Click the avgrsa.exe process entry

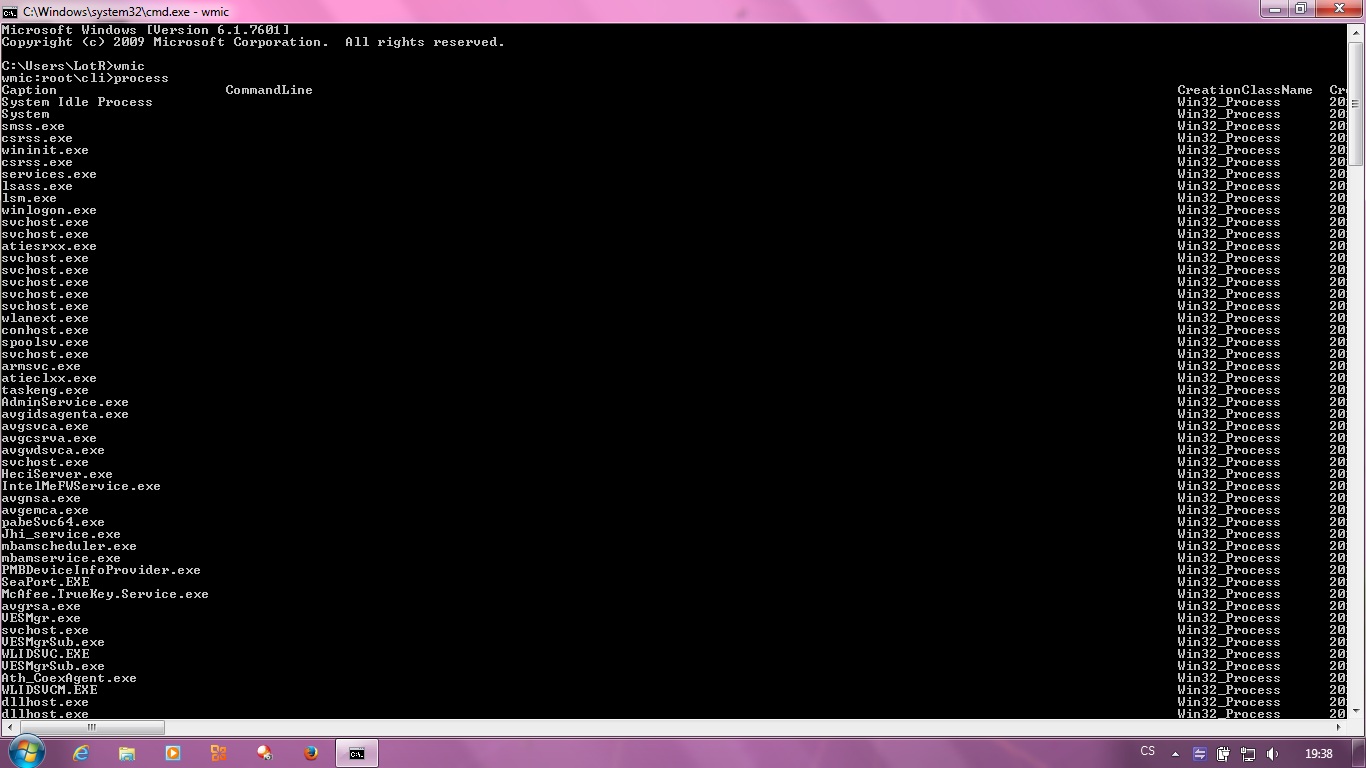point(41,606)
